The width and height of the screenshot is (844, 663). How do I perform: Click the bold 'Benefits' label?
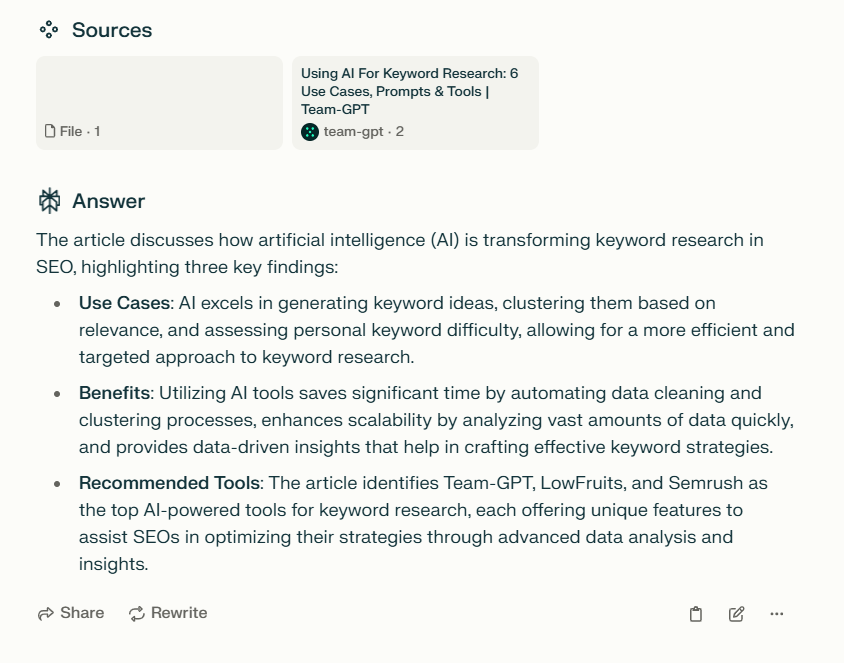114,393
